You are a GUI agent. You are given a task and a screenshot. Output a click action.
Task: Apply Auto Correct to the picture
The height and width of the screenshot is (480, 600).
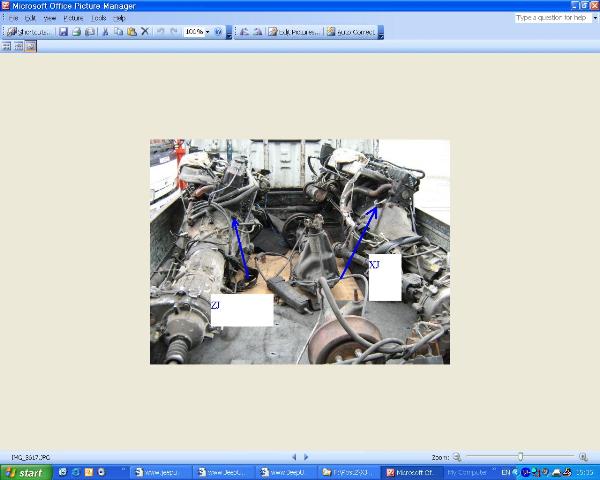coord(351,32)
